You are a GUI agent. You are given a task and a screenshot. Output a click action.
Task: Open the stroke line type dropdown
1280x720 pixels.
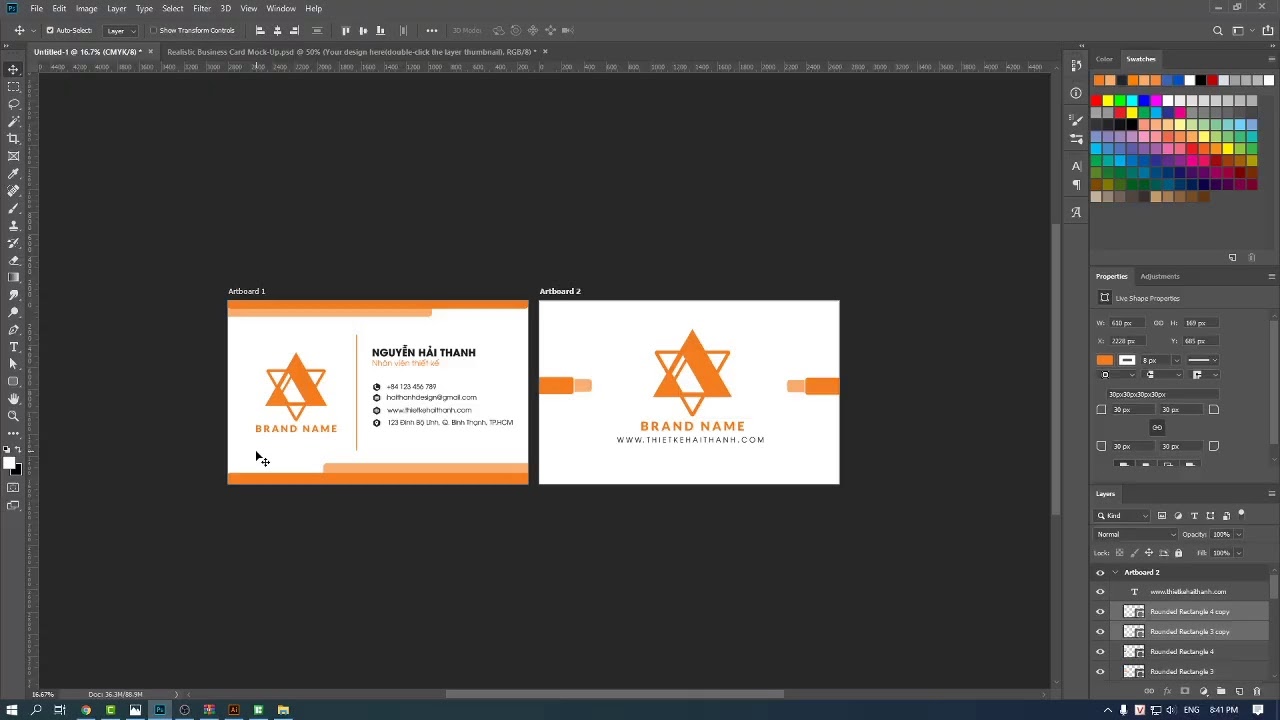point(1201,360)
